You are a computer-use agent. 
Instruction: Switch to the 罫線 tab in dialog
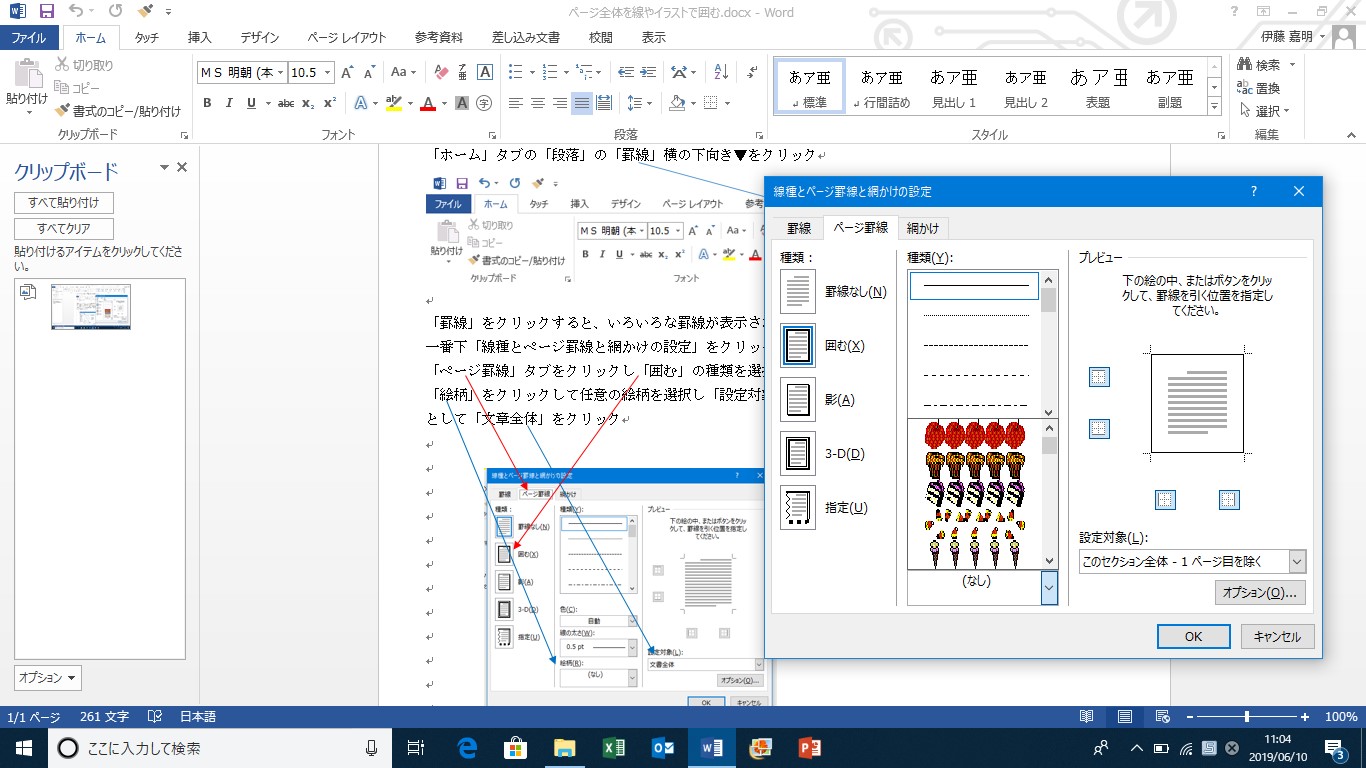tap(799, 228)
